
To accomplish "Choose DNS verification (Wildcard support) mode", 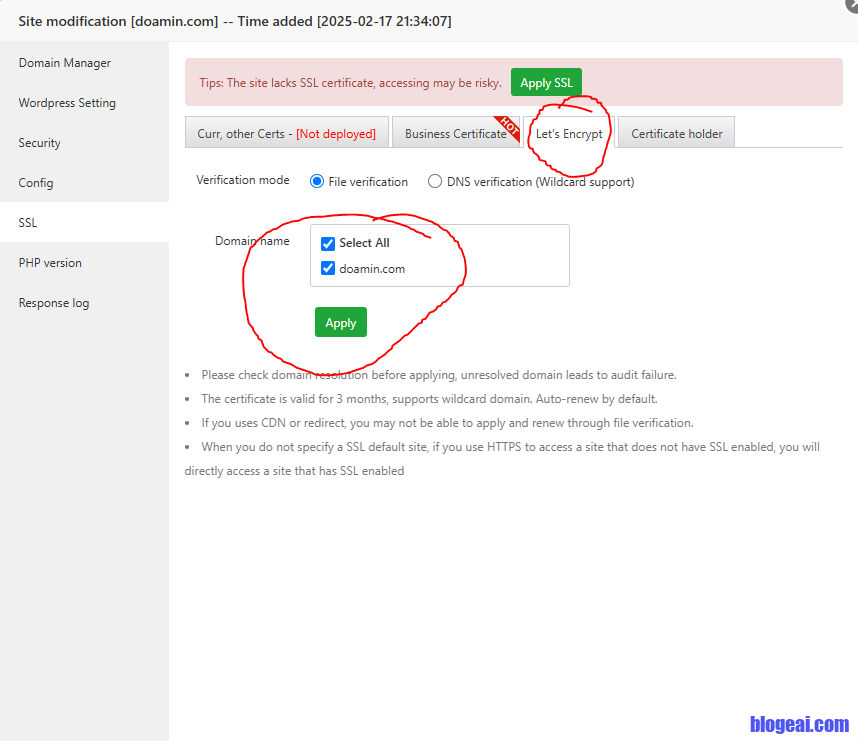I will tap(435, 182).
